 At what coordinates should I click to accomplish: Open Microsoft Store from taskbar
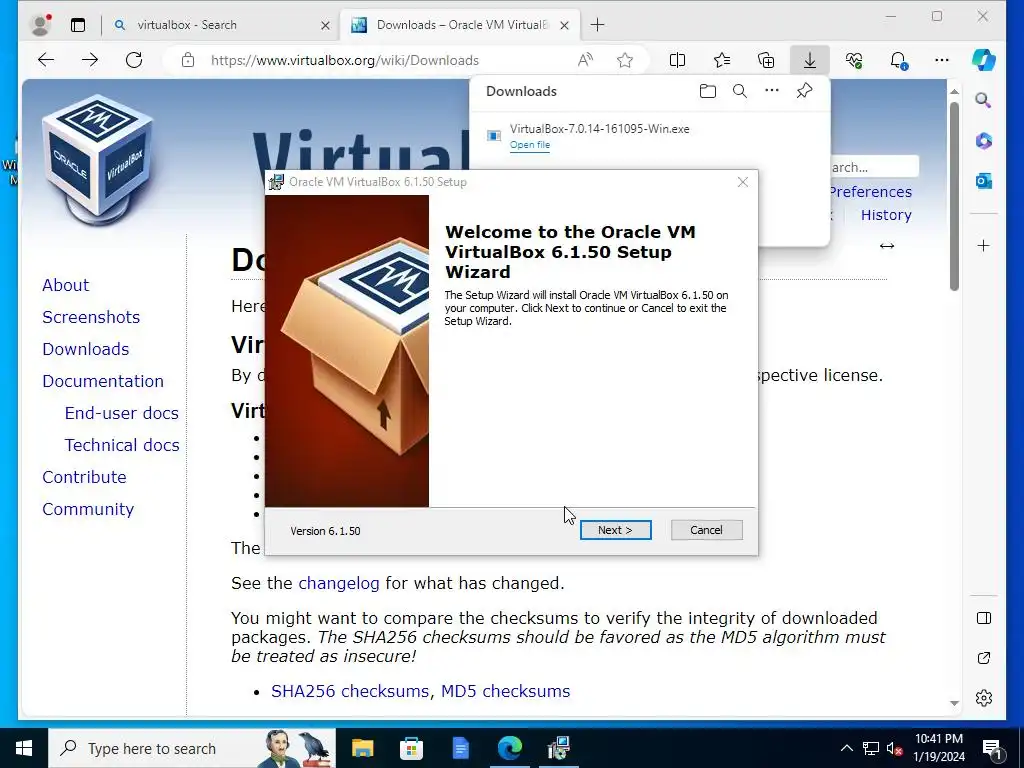(x=411, y=748)
